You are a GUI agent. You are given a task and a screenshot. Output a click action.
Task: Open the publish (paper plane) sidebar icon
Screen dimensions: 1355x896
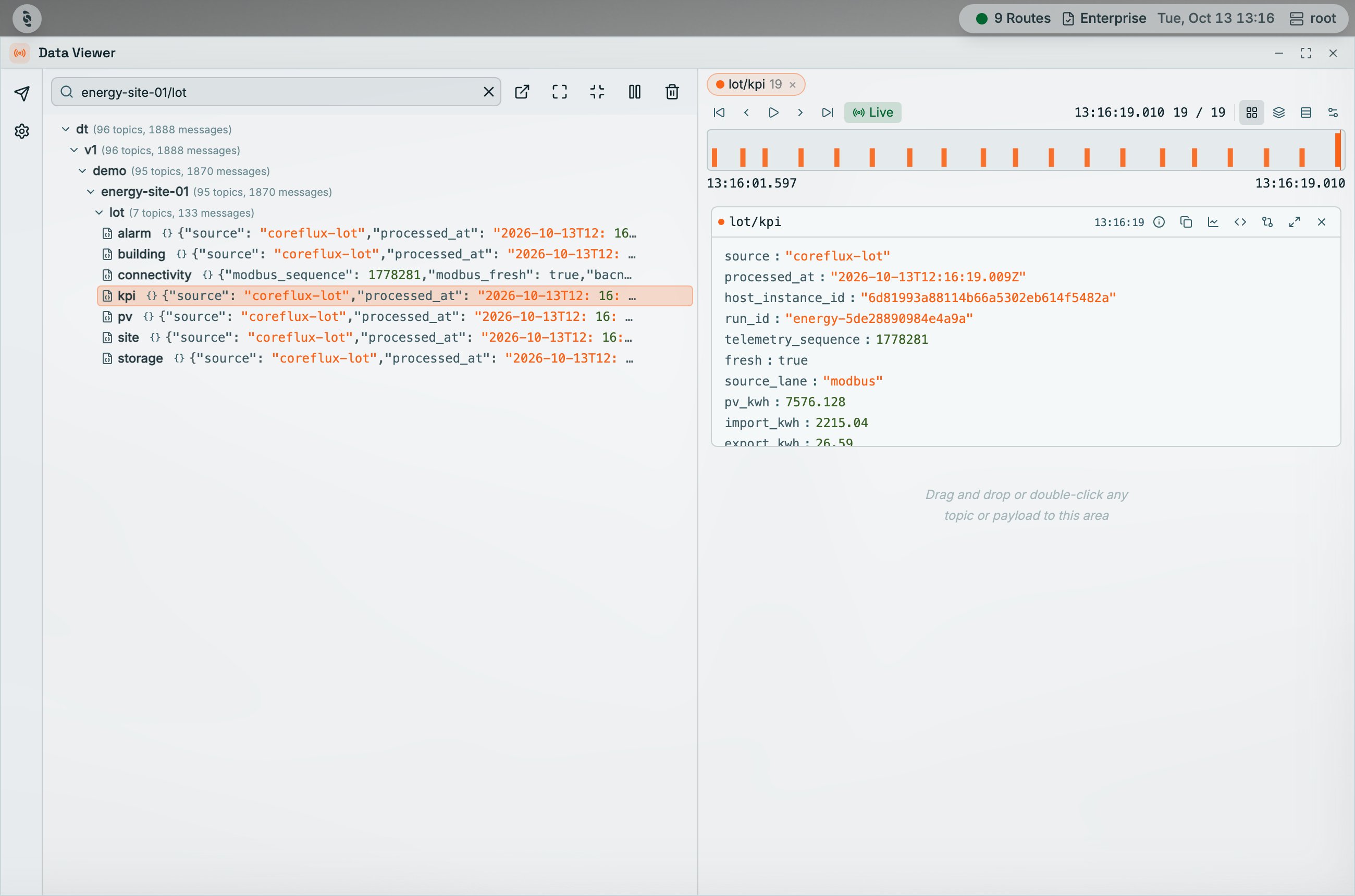(x=22, y=93)
